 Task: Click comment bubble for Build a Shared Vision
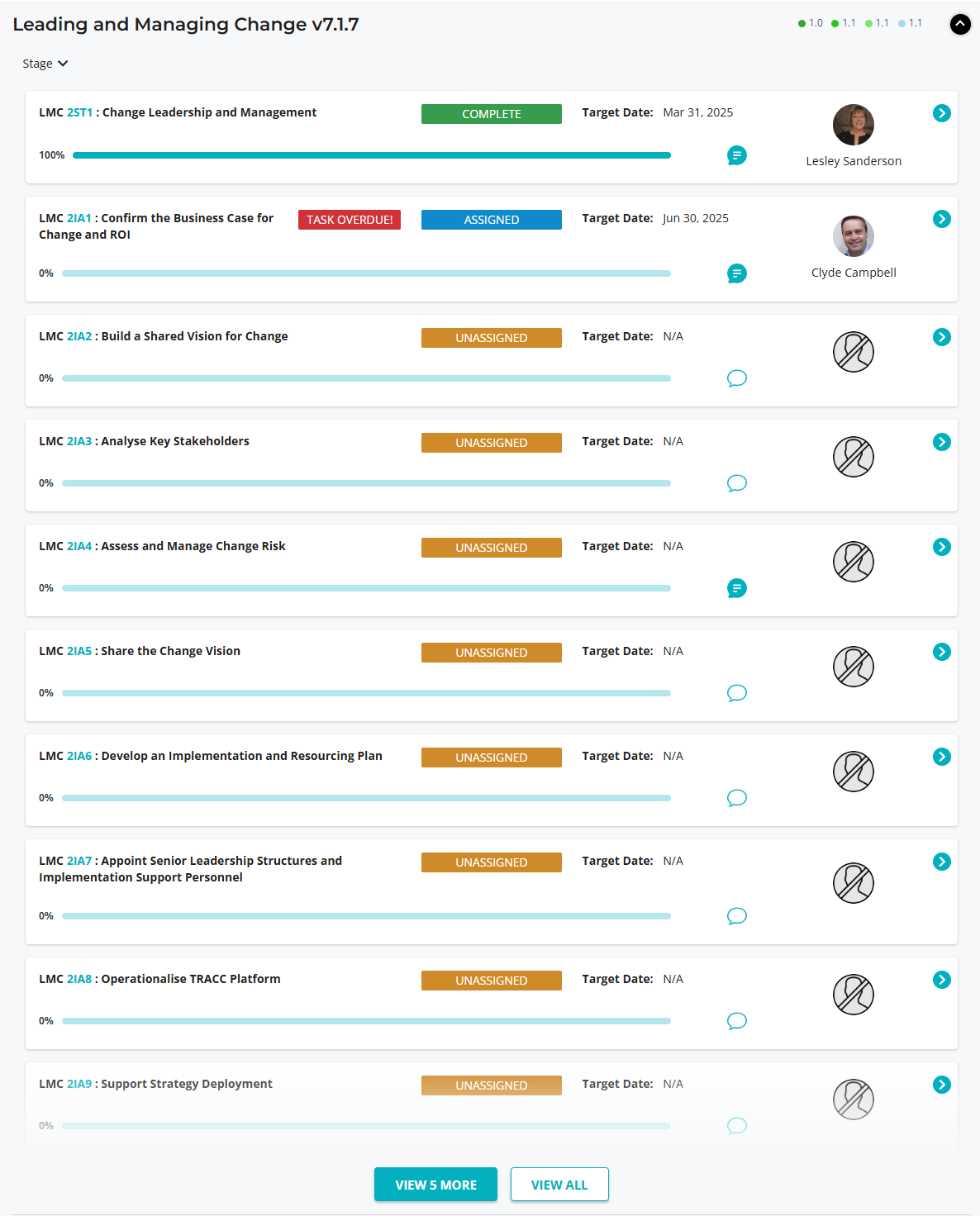pyautogui.click(x=736, y=378)
